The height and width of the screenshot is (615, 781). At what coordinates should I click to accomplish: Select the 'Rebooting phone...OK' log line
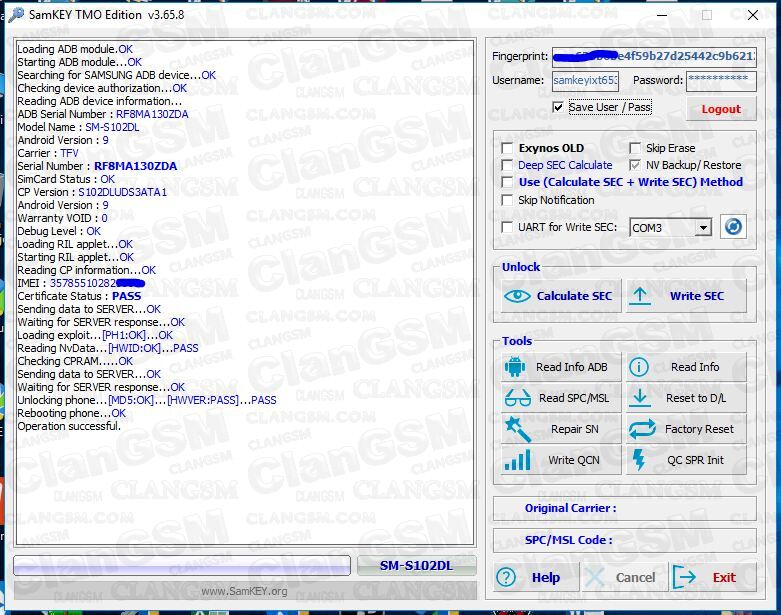pos(71,413)
